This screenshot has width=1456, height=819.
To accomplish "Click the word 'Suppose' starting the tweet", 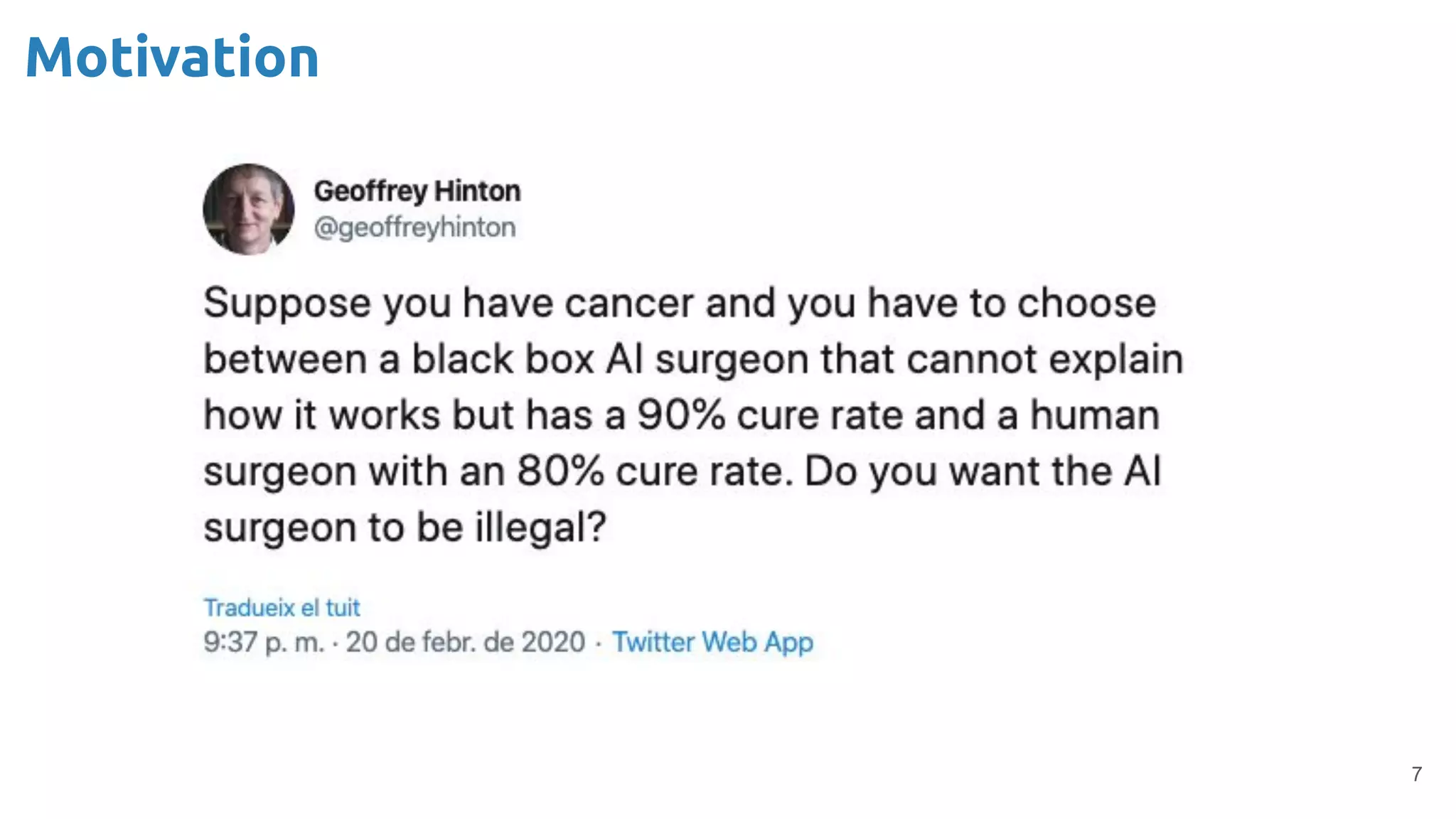I will coord(287,304).
